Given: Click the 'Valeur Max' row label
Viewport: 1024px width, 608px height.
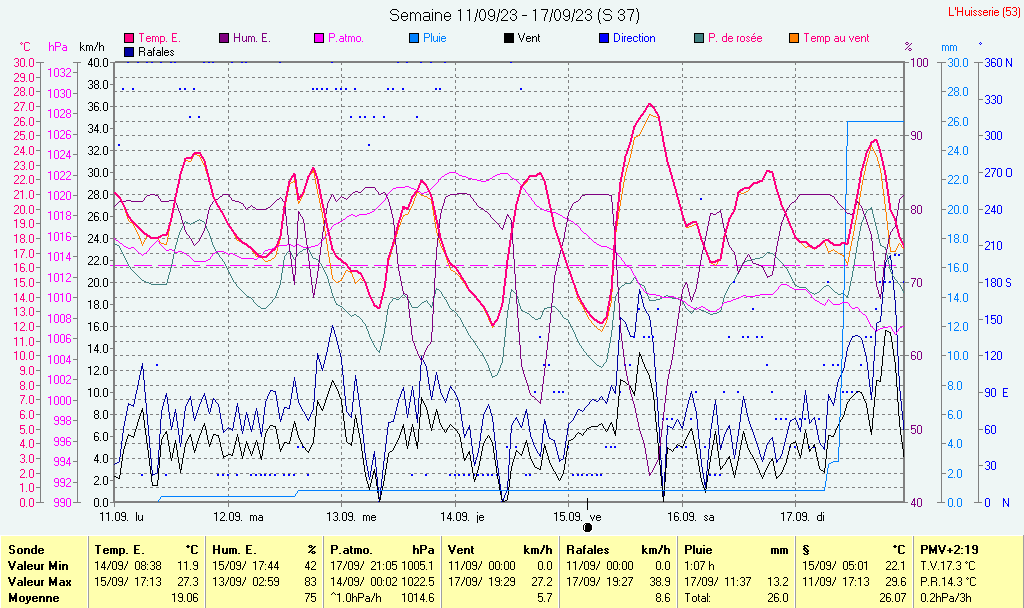Looking at the screenshot, I should pyautogui.click(x=39, y=582).
